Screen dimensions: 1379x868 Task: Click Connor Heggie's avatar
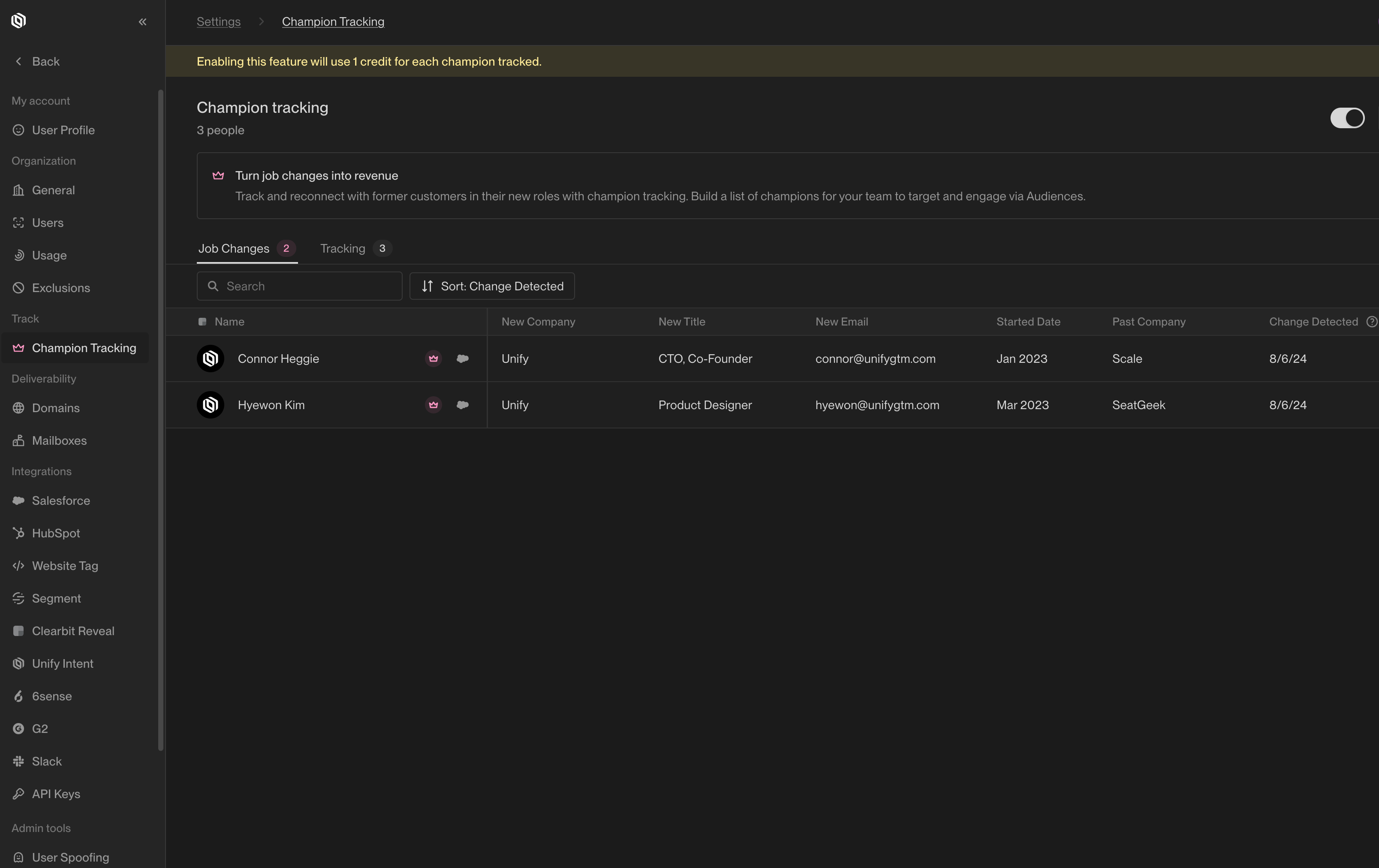(x=210, y=359)
